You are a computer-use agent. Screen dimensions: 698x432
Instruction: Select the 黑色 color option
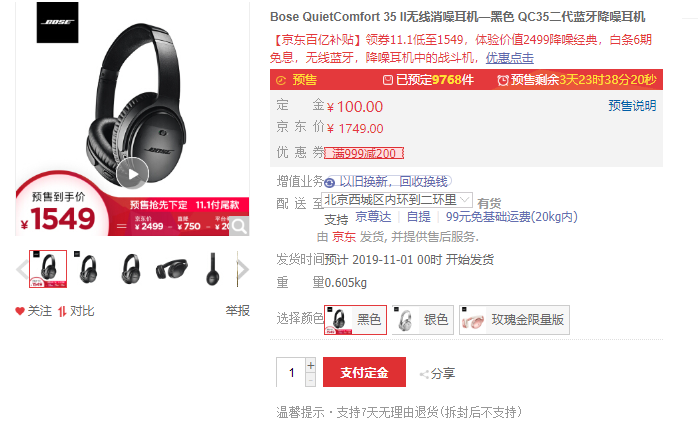pyautogui.click(x=355, y=320)
